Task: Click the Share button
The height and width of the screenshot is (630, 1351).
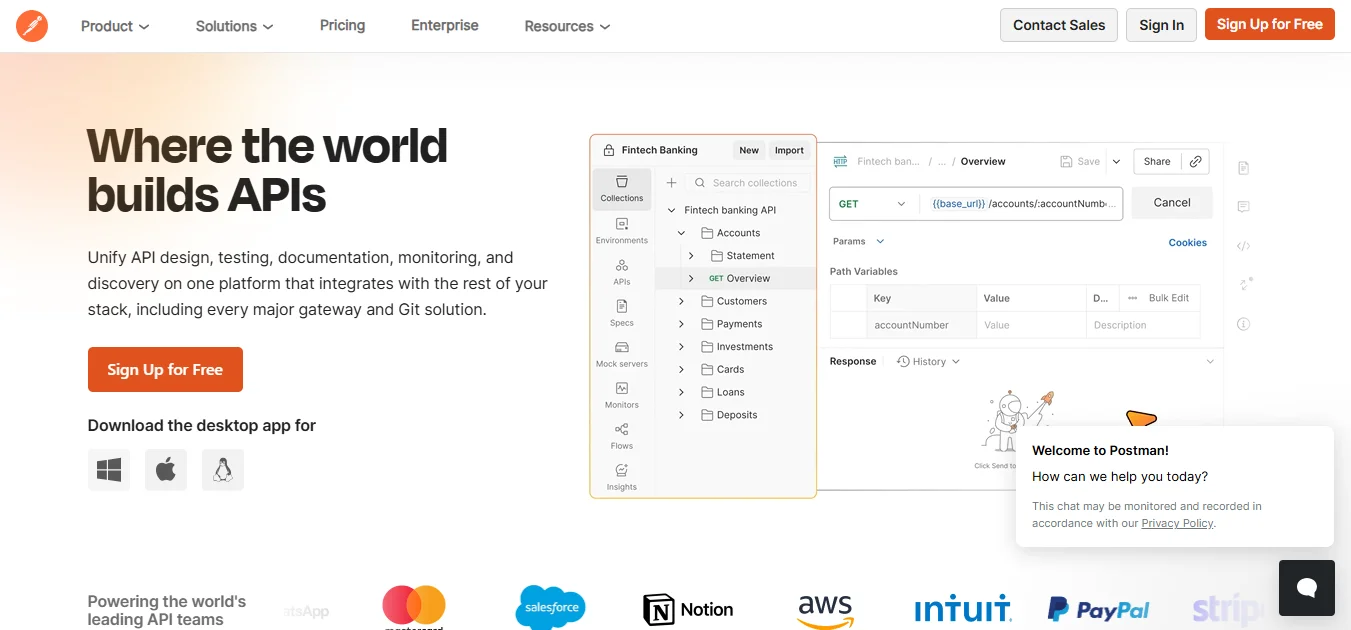Action: [1157, 161]
